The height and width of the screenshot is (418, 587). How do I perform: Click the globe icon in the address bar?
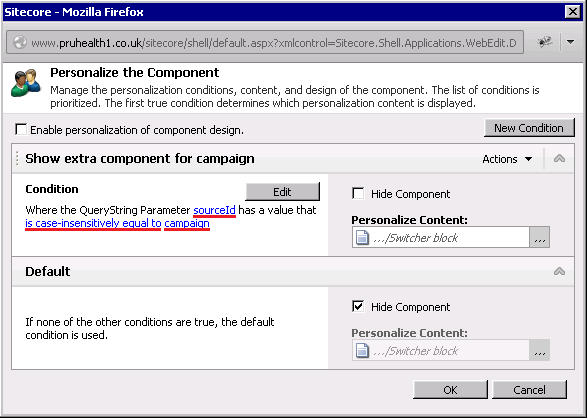pyautogui.click(x=20, y=43)
